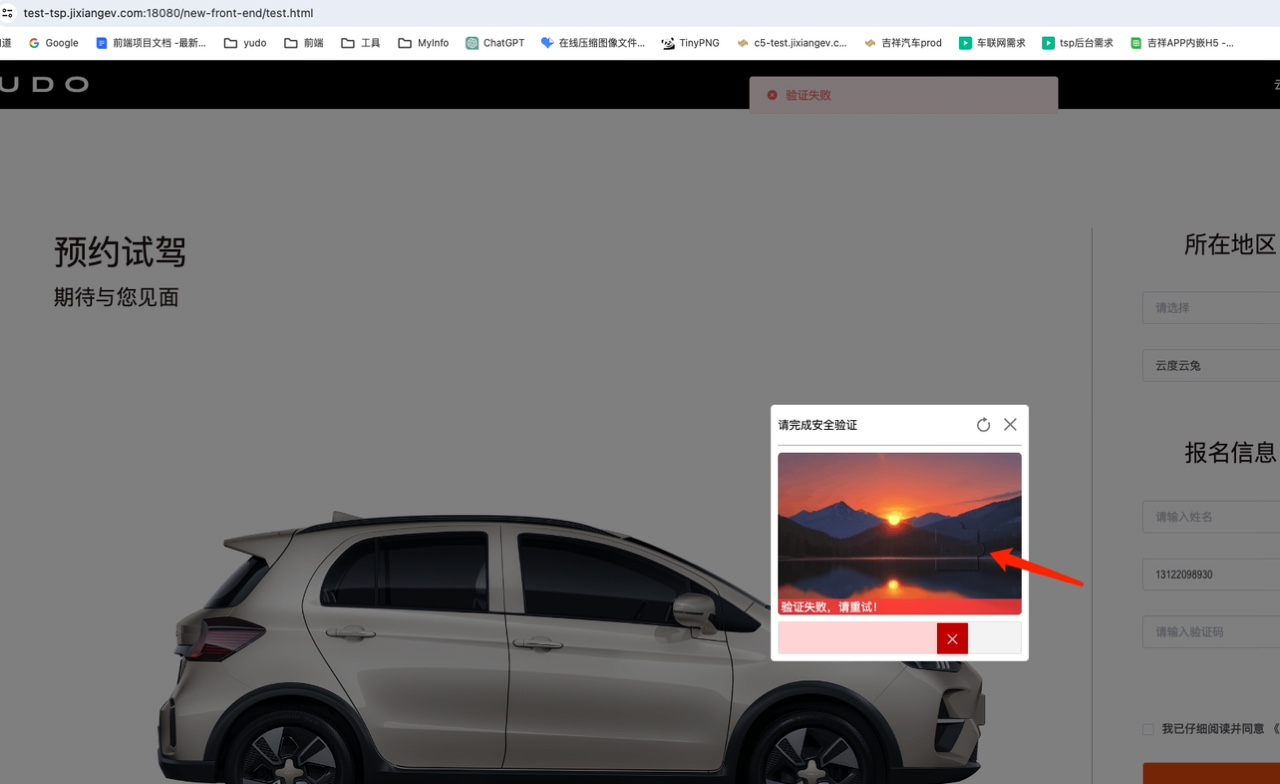Screen dimensions: 1280x784
Task: Open the yudo bookmarks folder
Action: 245,43
